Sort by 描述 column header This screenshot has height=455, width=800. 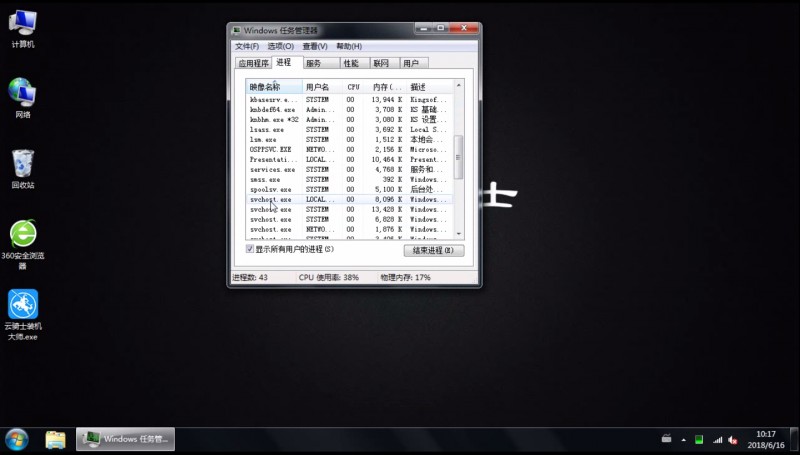tap(430, 87)
